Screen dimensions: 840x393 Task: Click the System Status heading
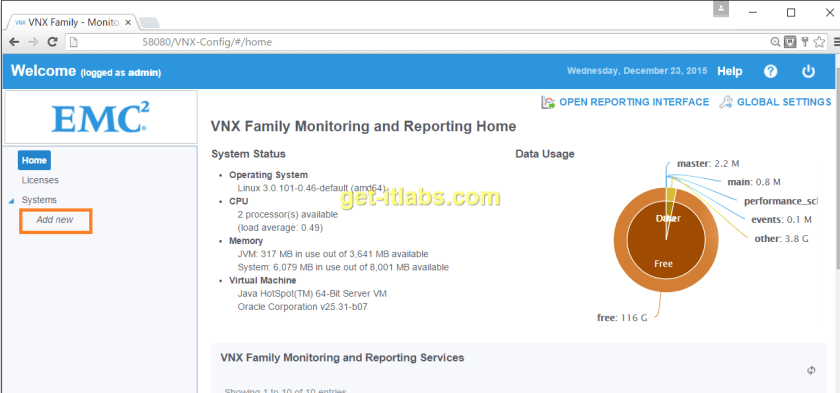click(249, 154)
